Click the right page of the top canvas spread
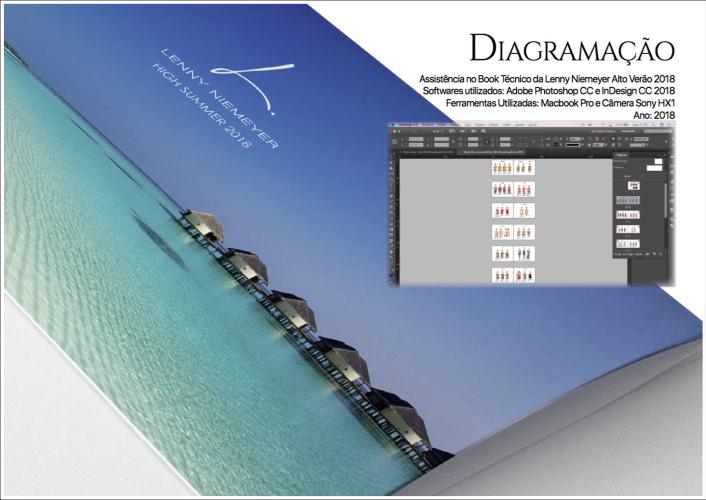This screenshot has height=500, width=706. 524,168
